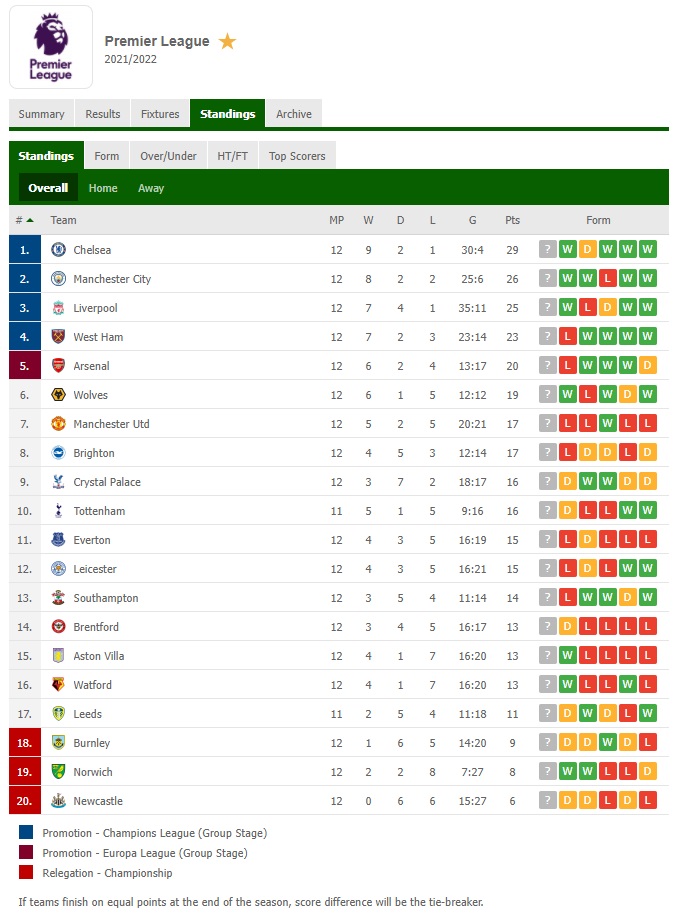Screen dimensions: 674x917
Task: Open the Archive tab
Action: pyautogui.click(x=294, y=114)
